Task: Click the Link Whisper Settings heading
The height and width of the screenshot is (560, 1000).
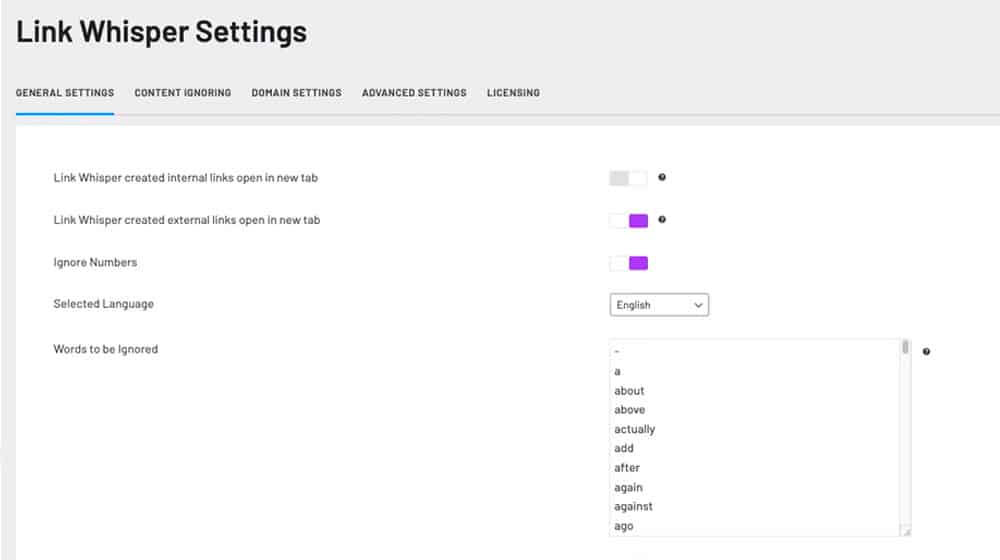Action: coord(161,32)
